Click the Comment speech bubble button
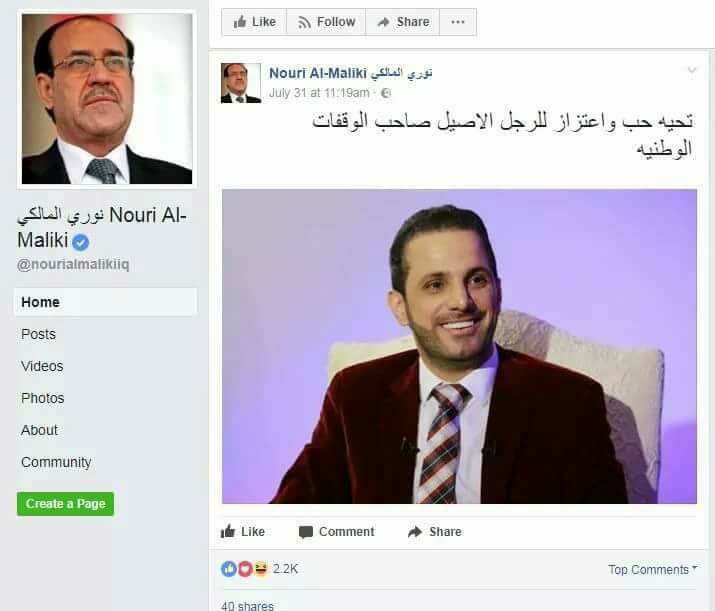715x611 pixels. point(337,532)
